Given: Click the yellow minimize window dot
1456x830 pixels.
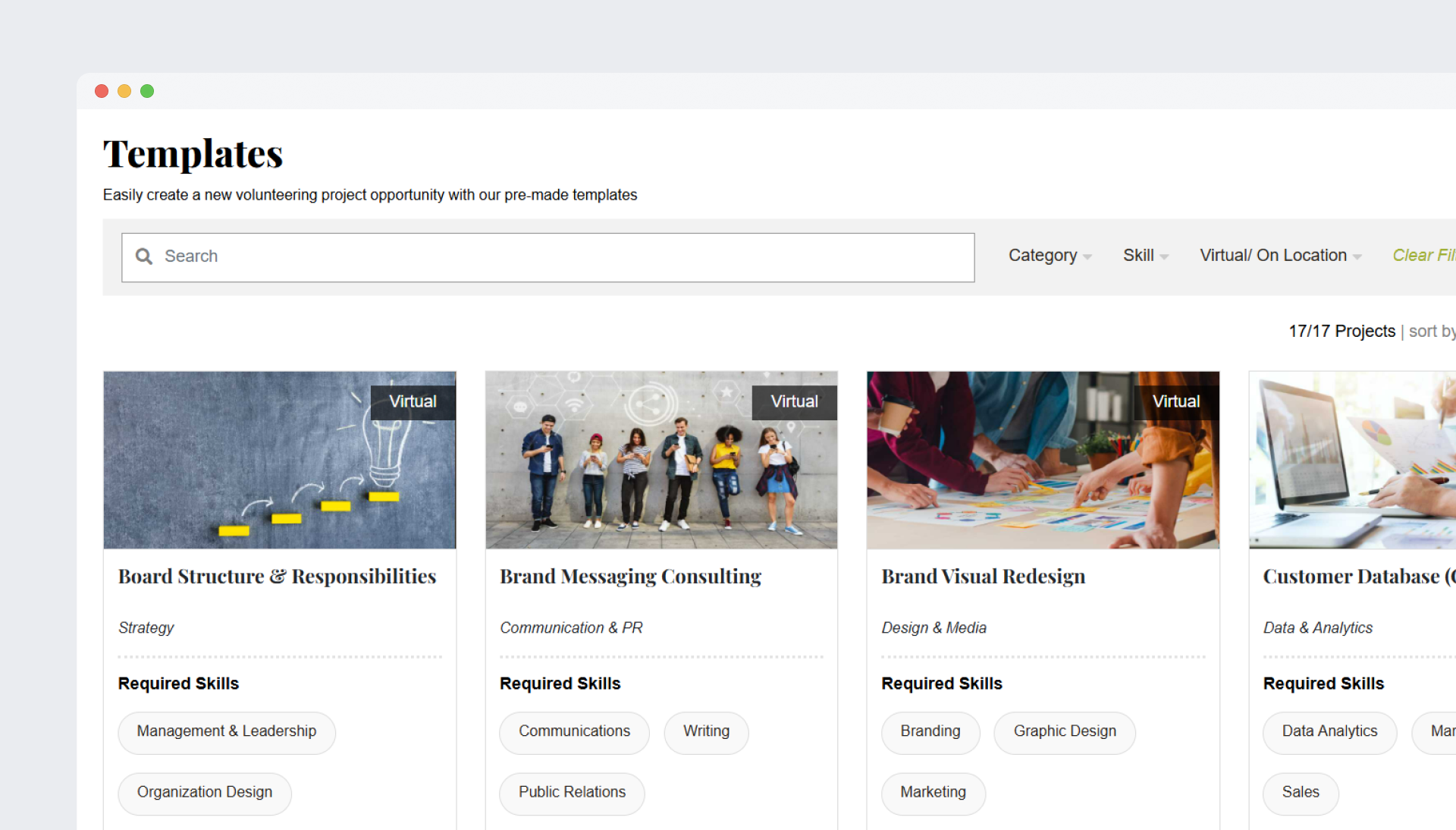Looking at the screenshot, I should pos(124,91).
